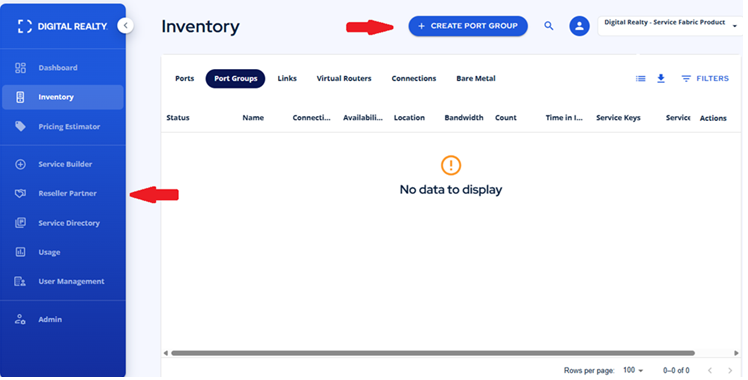Click the Service Directory icon
748x380 pixels.
click(21, 223)
